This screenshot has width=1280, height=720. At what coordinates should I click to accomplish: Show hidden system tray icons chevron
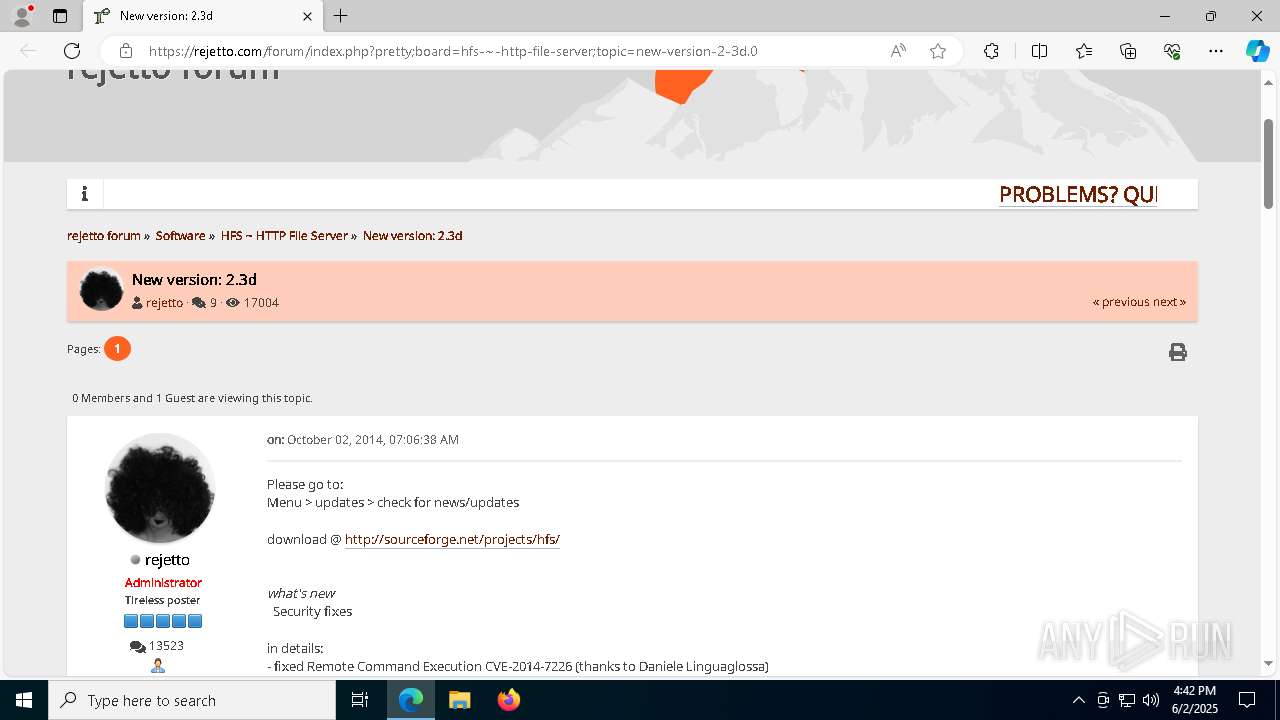pyautogui.click(x=1078, y=700)
